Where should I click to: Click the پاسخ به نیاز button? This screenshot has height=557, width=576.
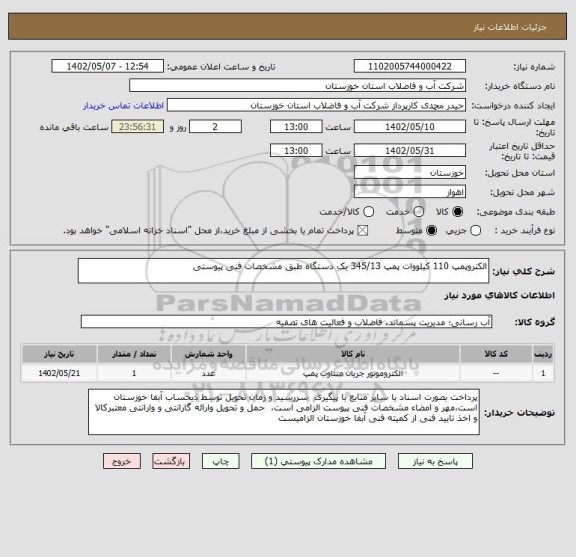435,461
